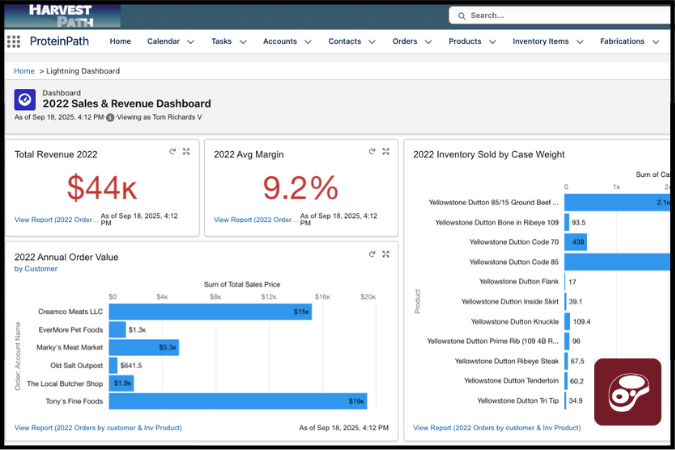Click the ProteinPath app name
Image resolution: width=675 pixels, height=450 pixels.
point(59,41)
